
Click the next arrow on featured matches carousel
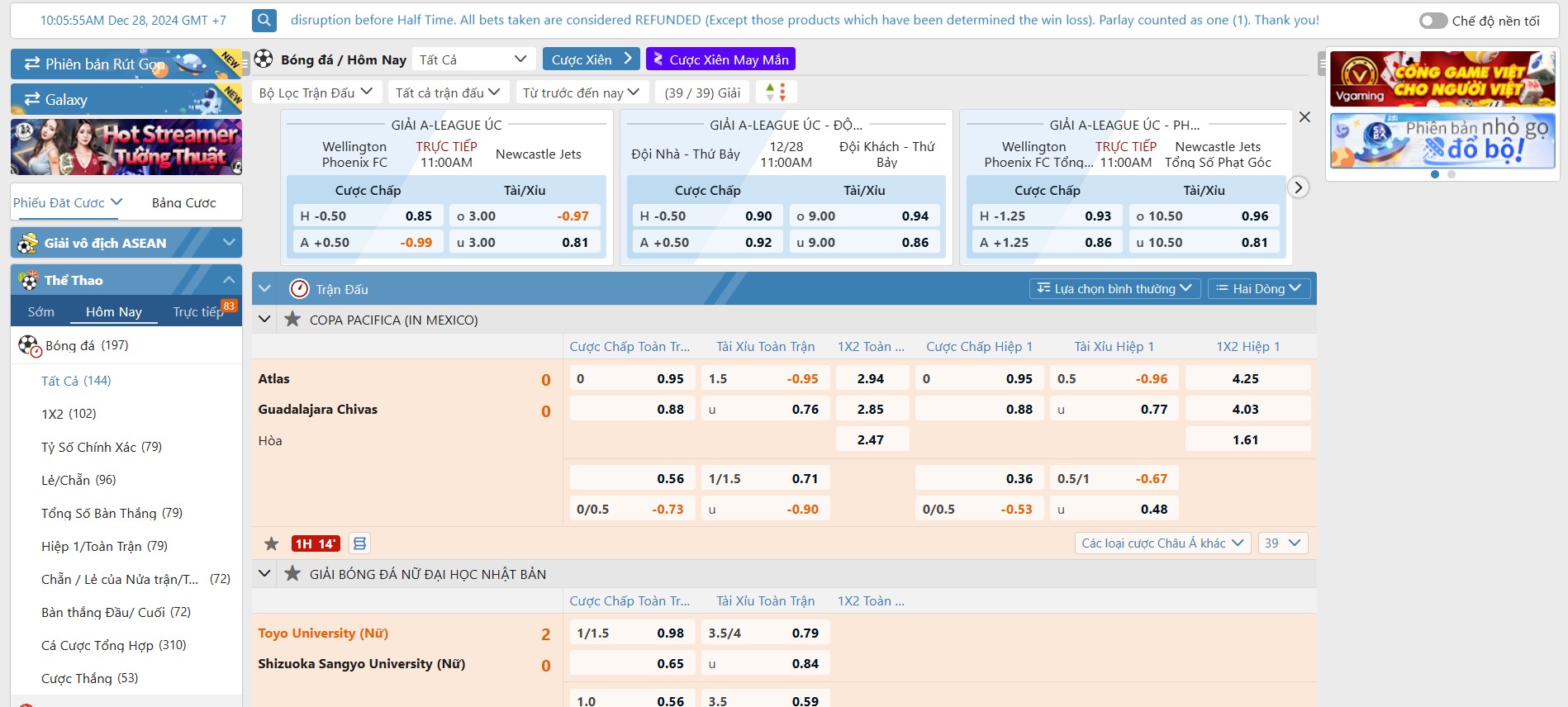(1298, 187)
